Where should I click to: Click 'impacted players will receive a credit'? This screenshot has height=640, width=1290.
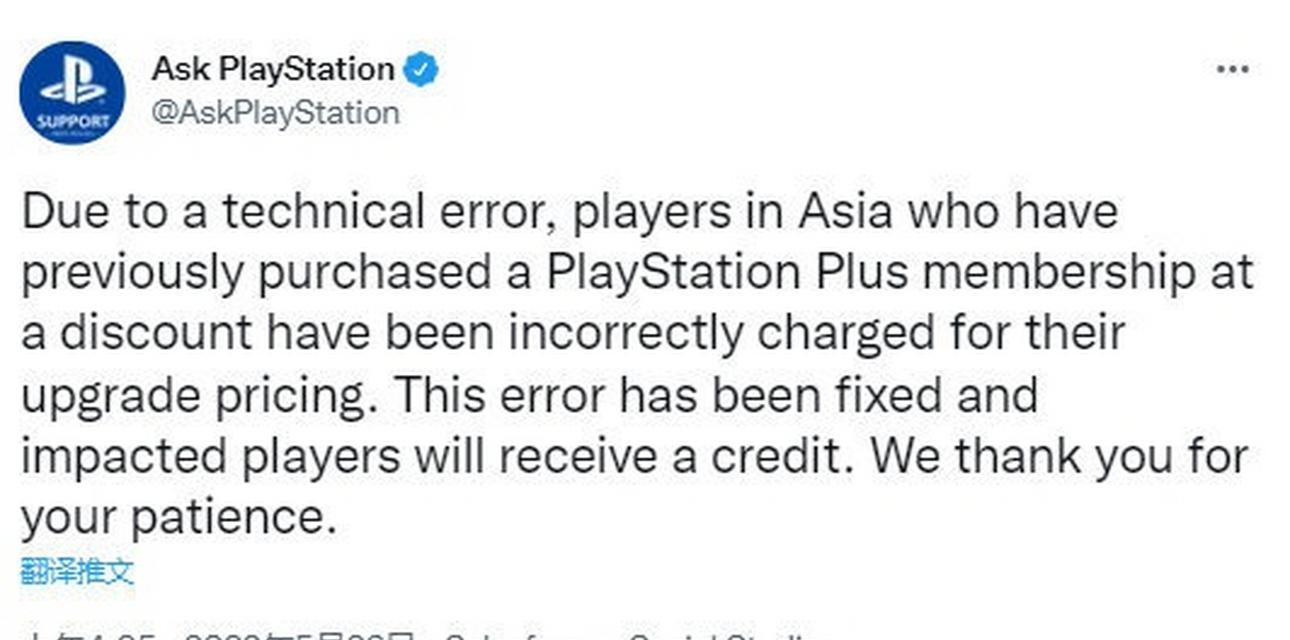(x=436, y=456)
